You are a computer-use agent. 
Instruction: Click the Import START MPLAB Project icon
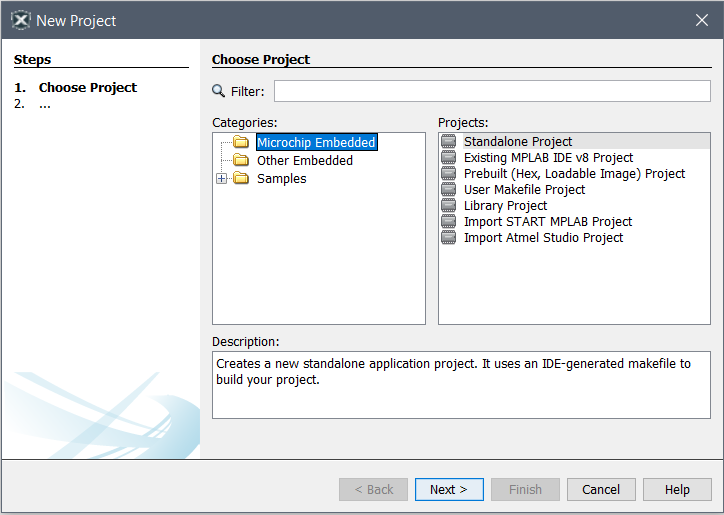point(449,222)
